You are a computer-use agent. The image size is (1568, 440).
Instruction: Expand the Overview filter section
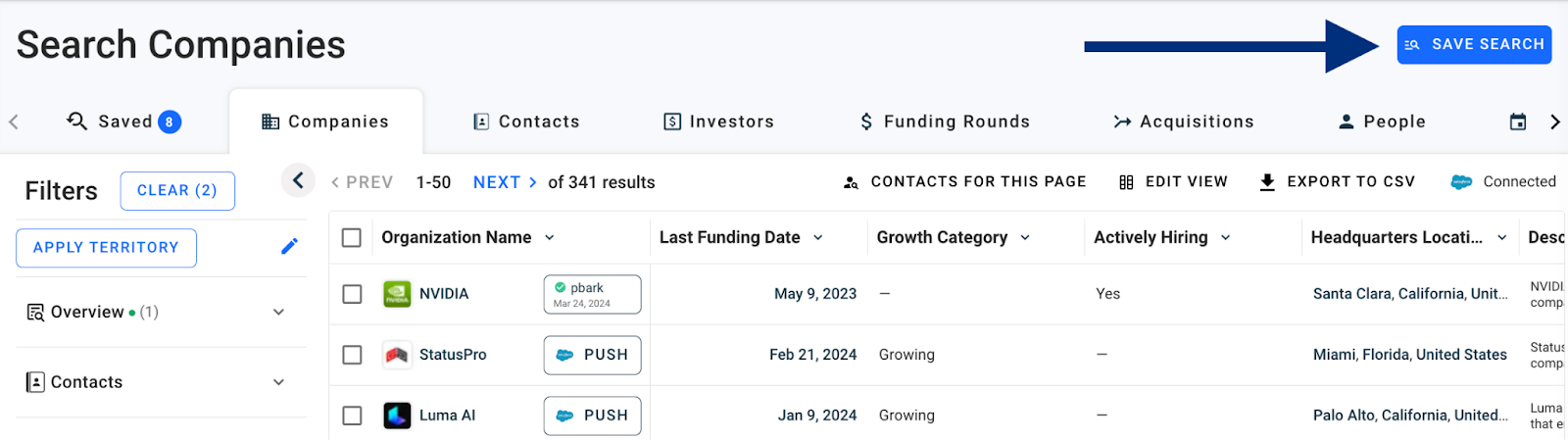pos(278,312)
